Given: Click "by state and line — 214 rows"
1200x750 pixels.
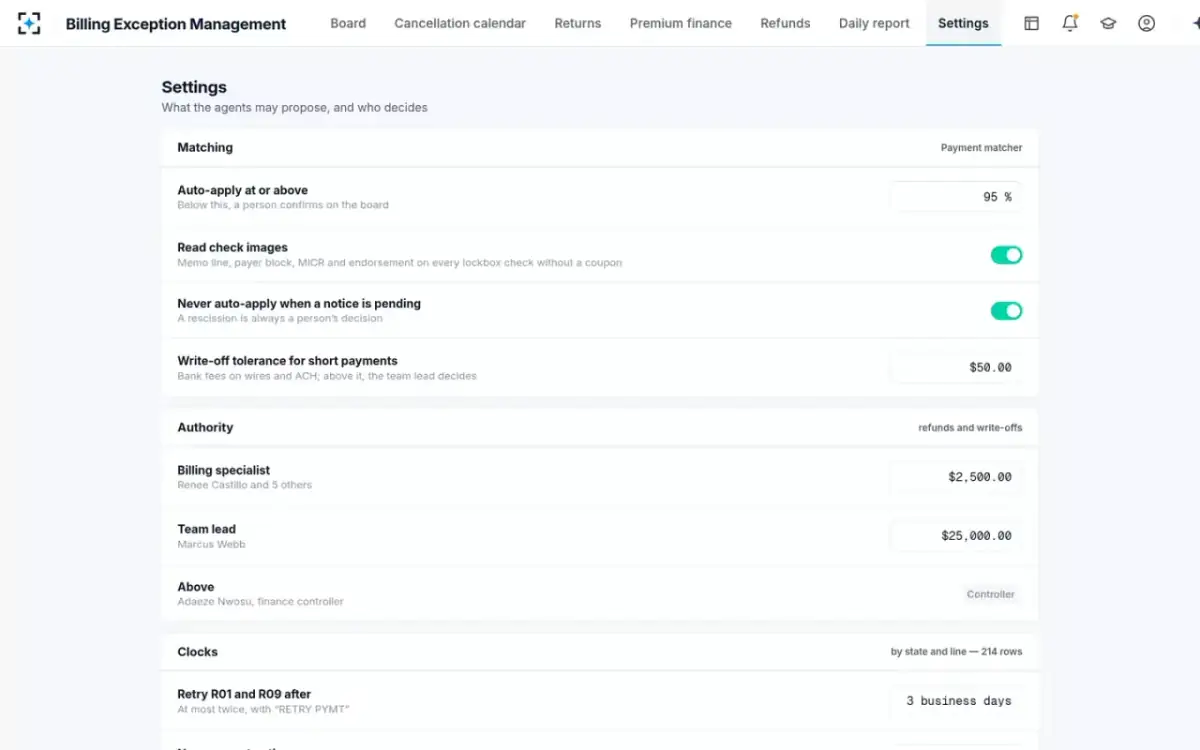Looking at the screenshot, I should click(x=956, y=652).
